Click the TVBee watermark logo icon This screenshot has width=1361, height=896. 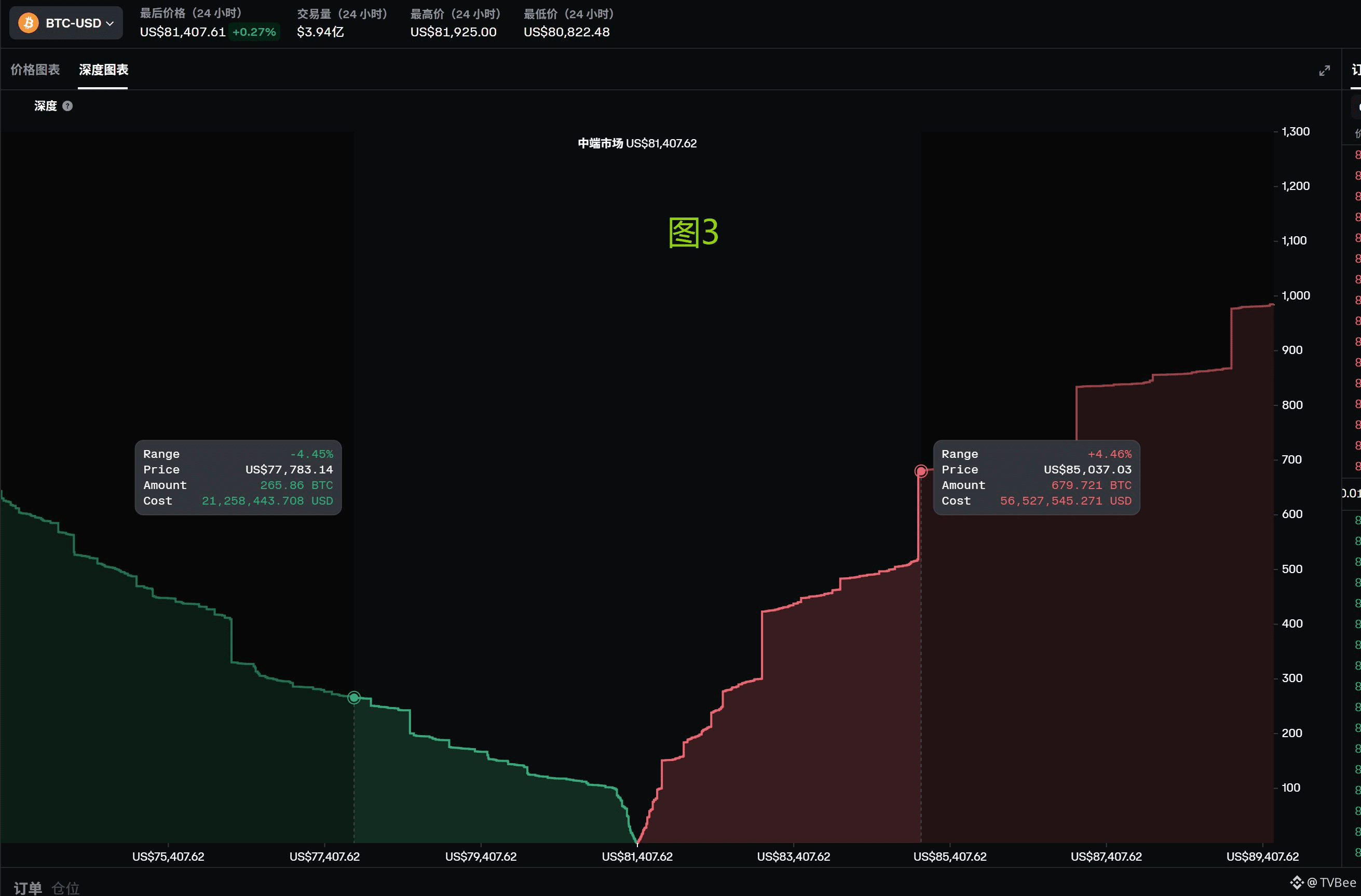pyautogui.click(x=1297, y=883)
